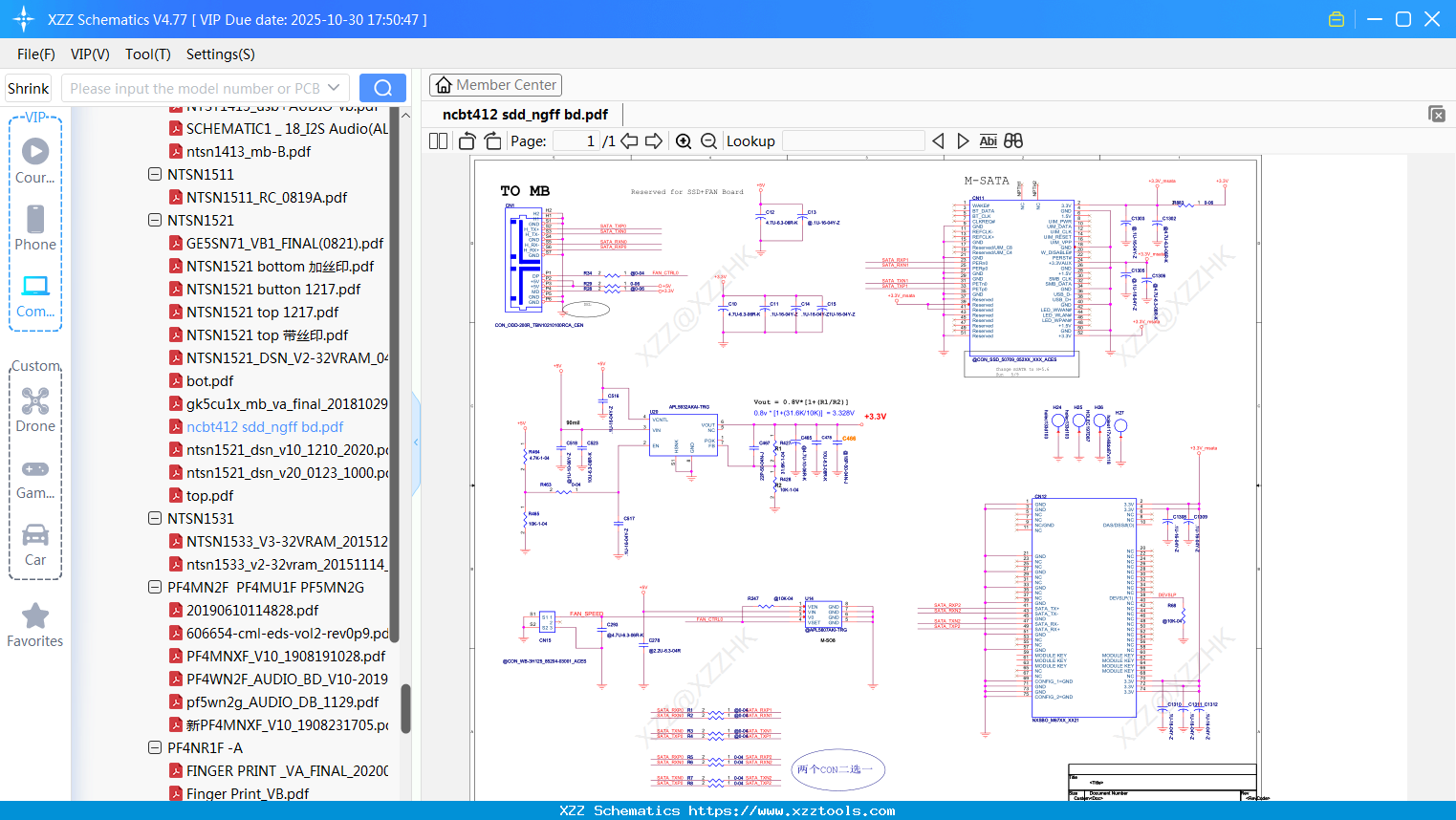Collapse the NTSN1531 tree node
This screenshot has width=1456, height=820.
point(155,518)
